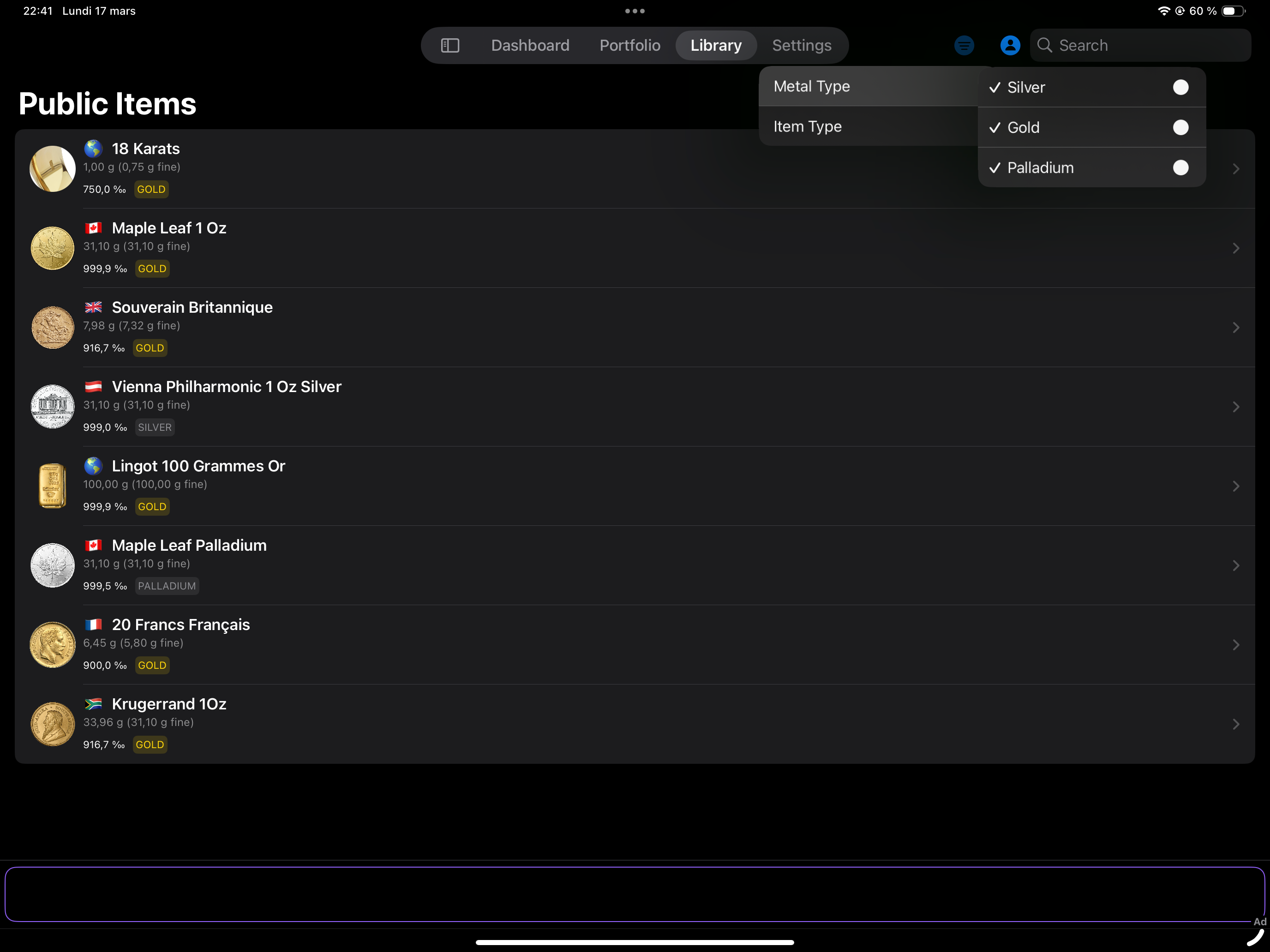Image resolution: width=1270 pixels, height=952 pixels.
Task: Tap the Wi-Fi status icon
Action: (1163, 11)
